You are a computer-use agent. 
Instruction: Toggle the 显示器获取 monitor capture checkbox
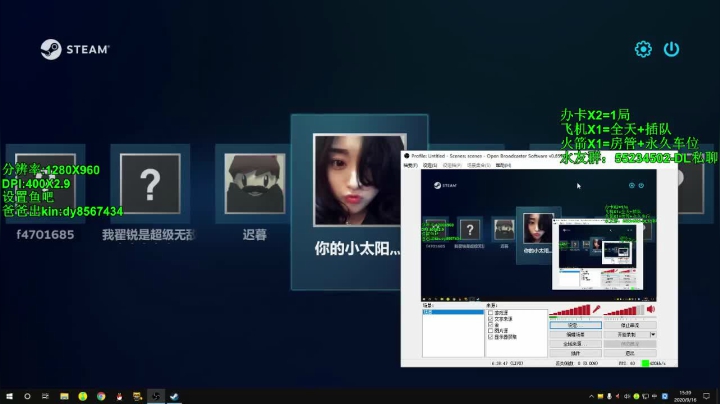tap(490, 337)
